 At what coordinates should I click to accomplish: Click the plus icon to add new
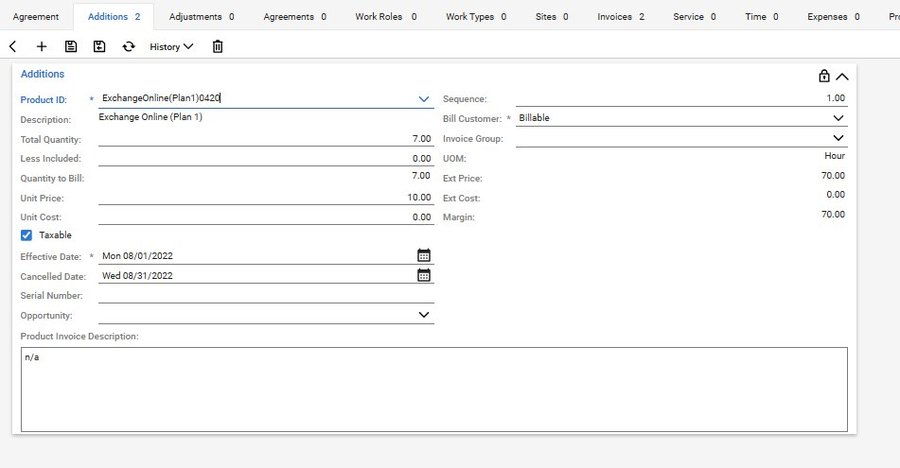(41, 47)
